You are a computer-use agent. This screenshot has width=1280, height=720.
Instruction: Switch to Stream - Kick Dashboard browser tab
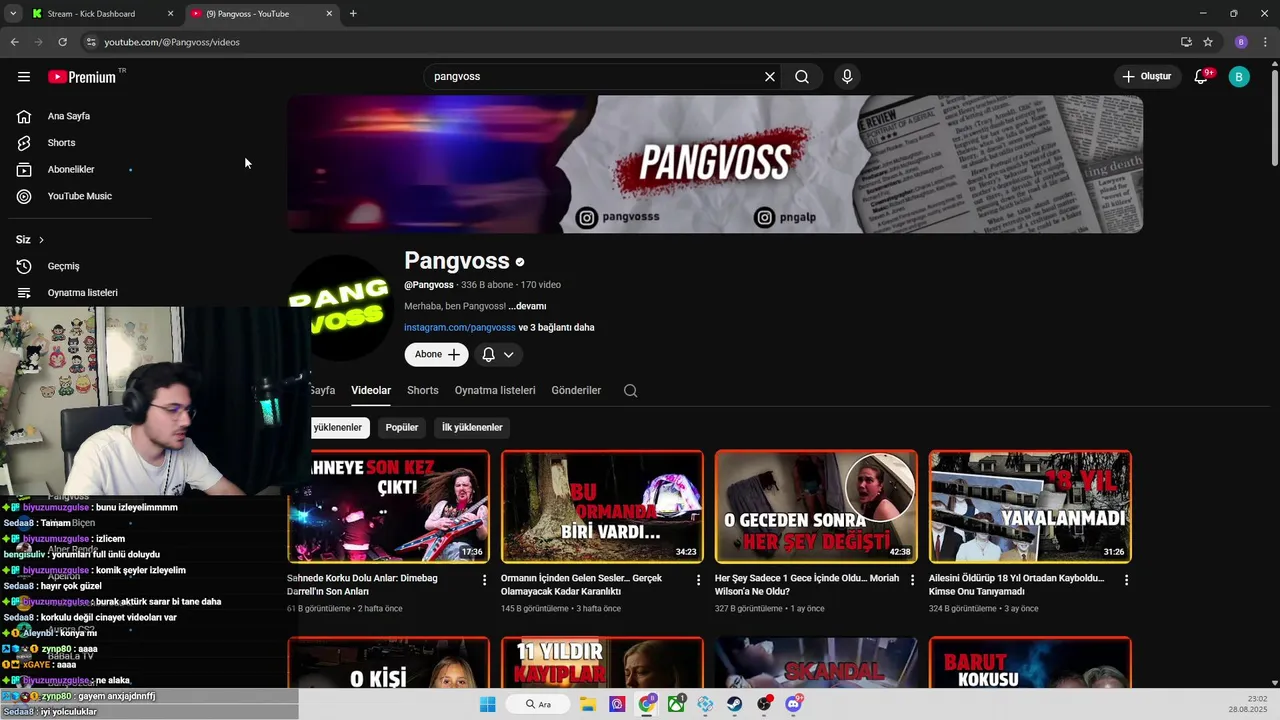(x=102, y=14)
